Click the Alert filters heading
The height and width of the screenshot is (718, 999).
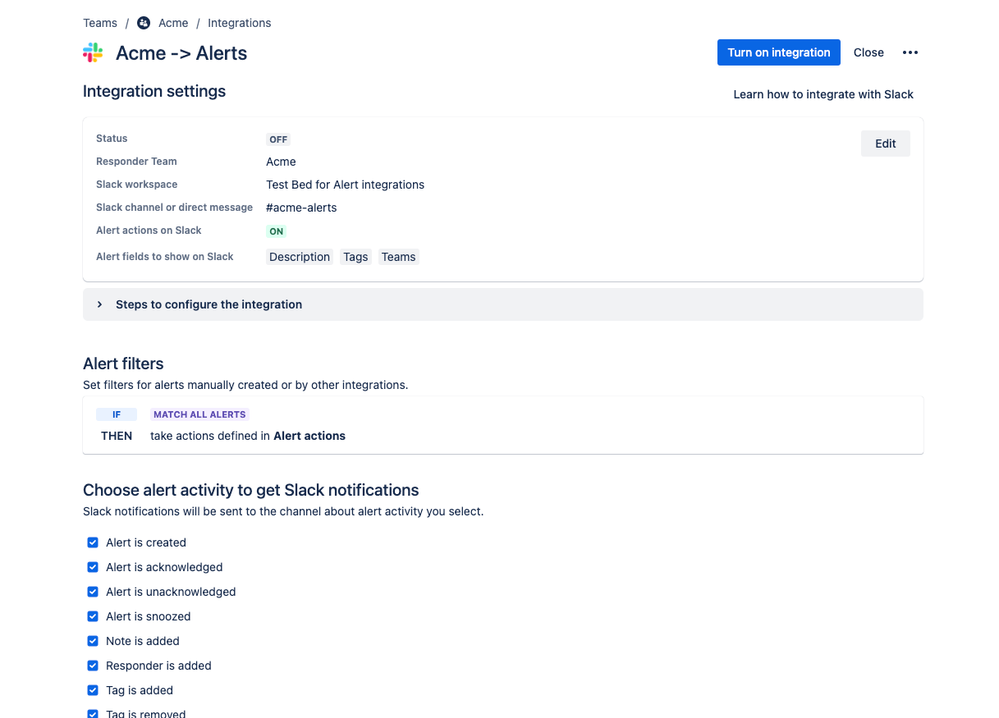click(x=123, y=364)
